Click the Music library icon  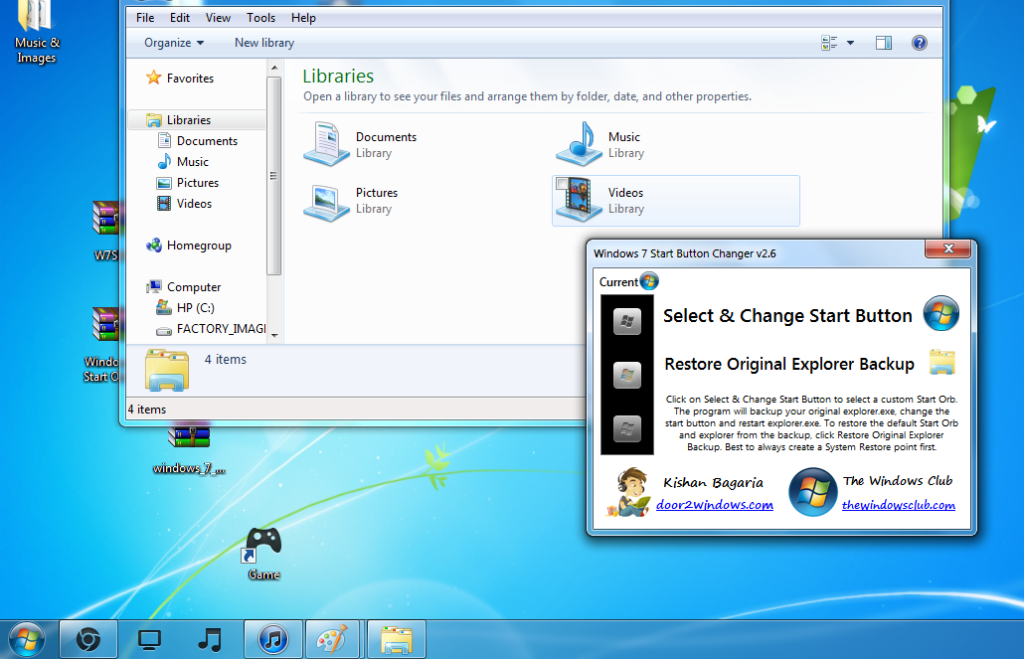[579, 144]
